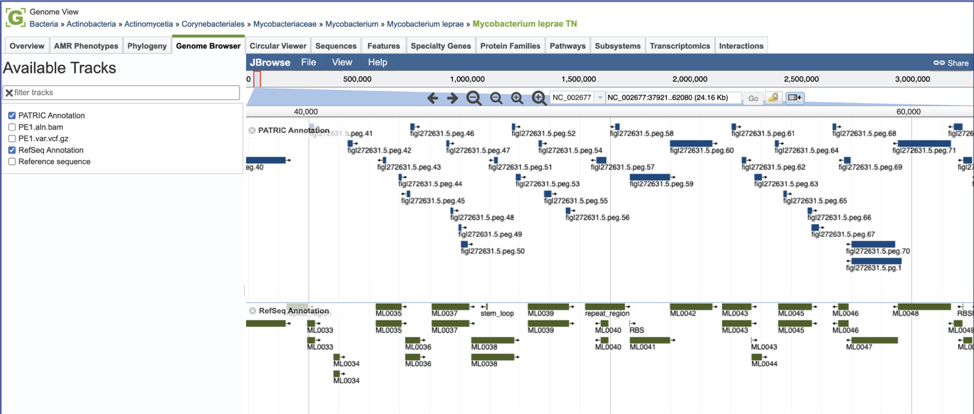
Task: Close the RefSeq Annotation track
Action: pos(252,311)
